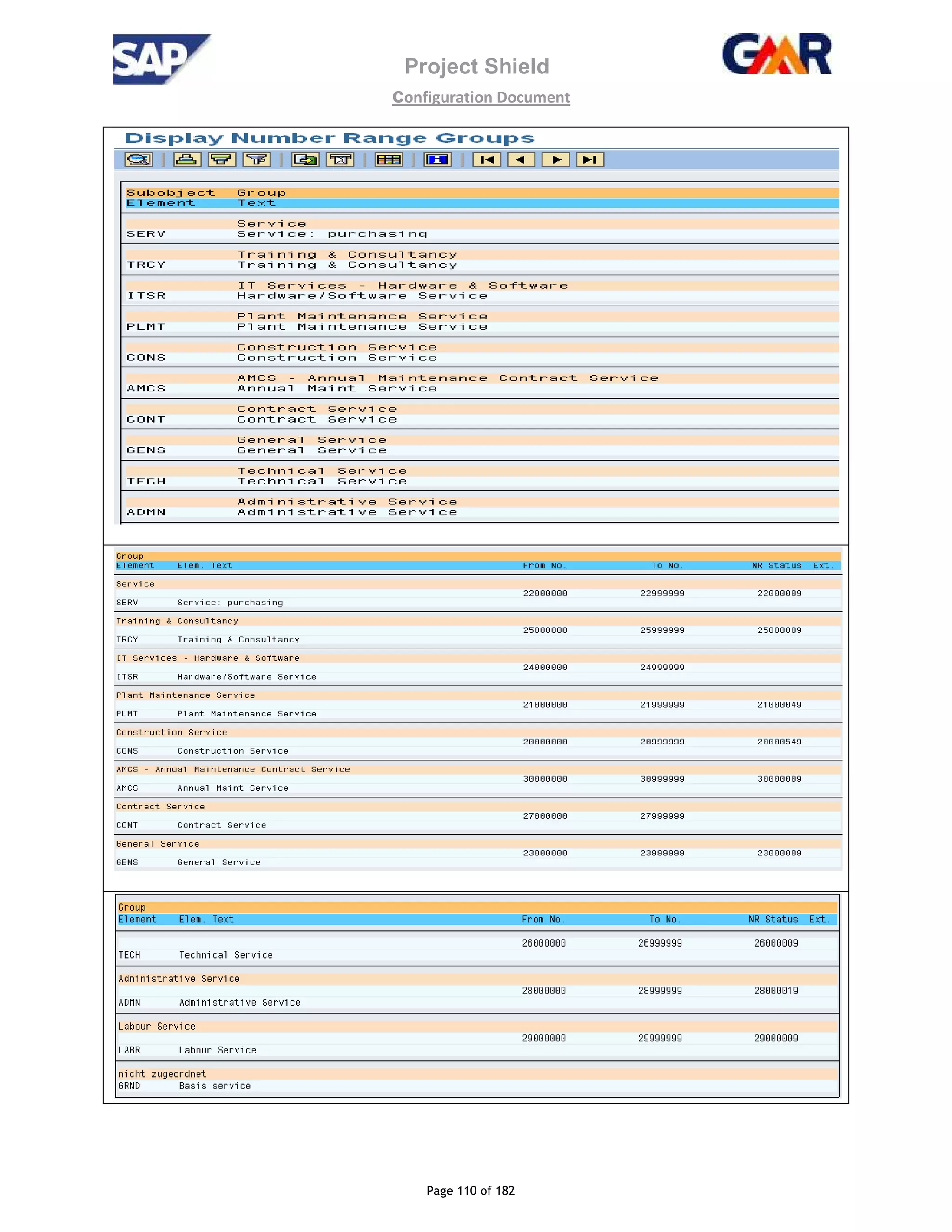The height and width of the screenshot is (1232, 952).
Task: Click NR Status value 25000009
Action: (x=780, y=631)
